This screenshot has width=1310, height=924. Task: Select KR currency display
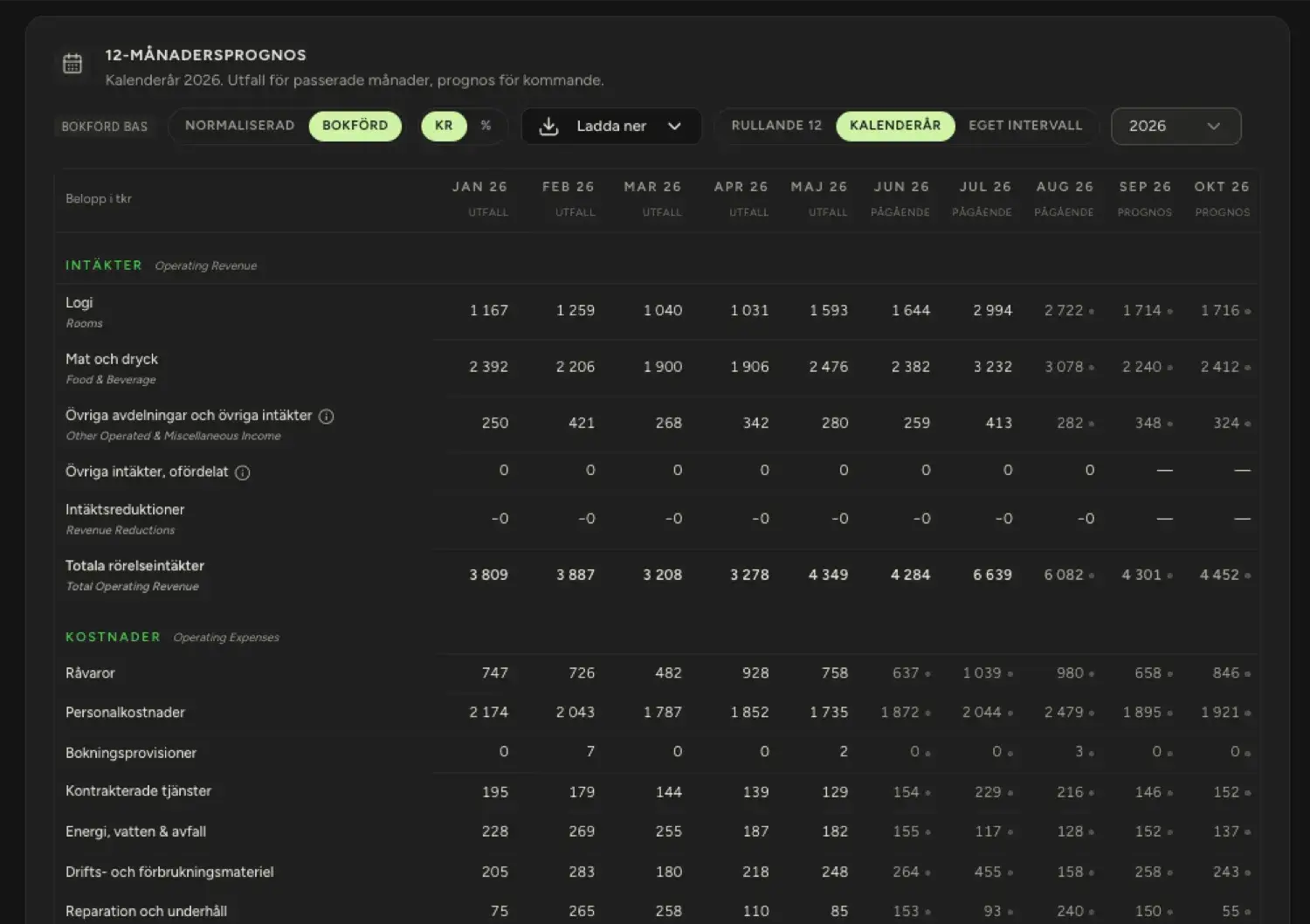pos(444,126)
